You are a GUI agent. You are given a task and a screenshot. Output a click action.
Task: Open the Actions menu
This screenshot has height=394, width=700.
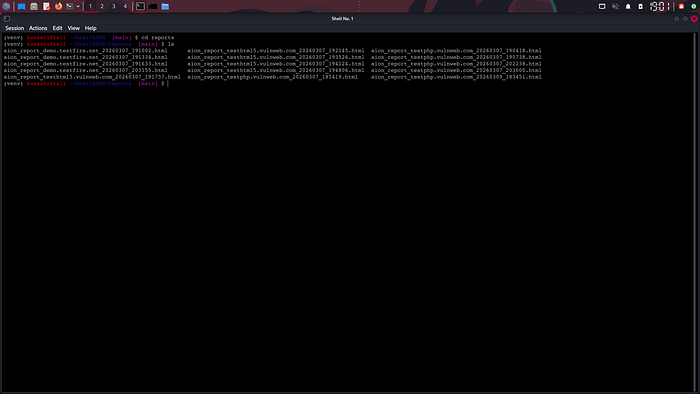tap(38, 28)
